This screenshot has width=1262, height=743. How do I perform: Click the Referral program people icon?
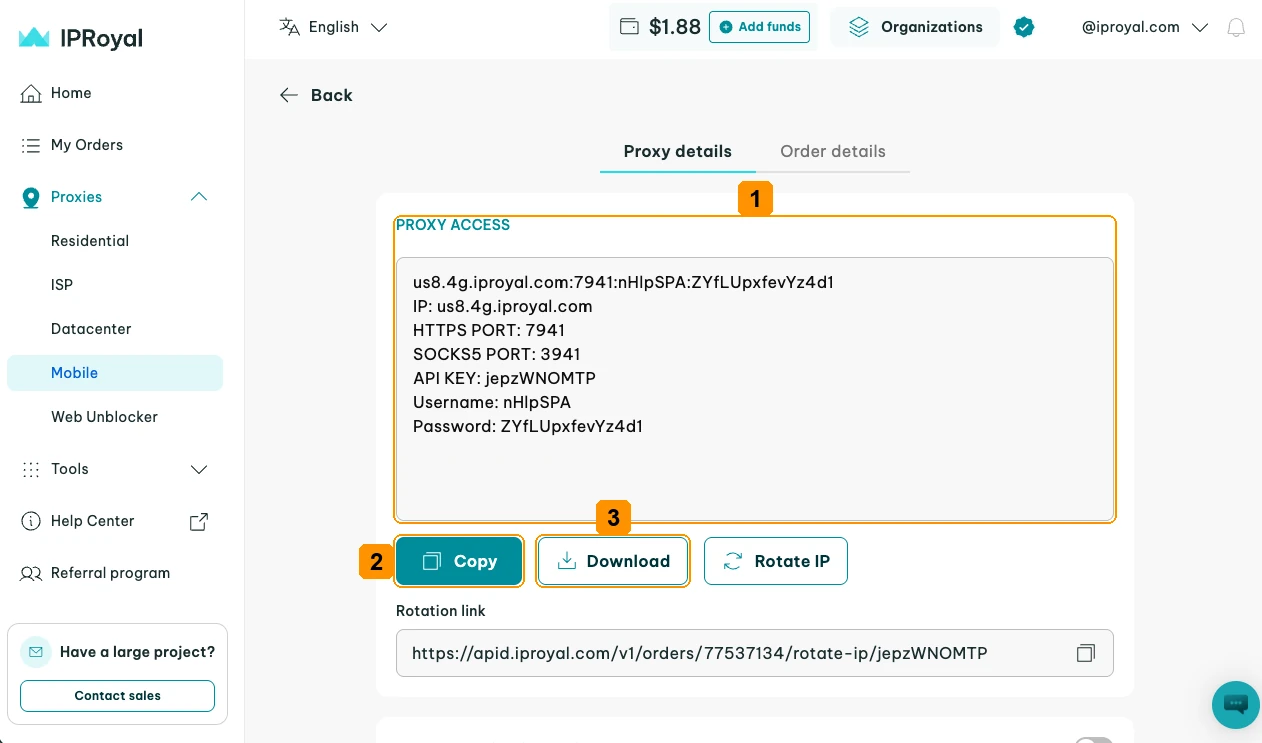click(x=31, y=573)
